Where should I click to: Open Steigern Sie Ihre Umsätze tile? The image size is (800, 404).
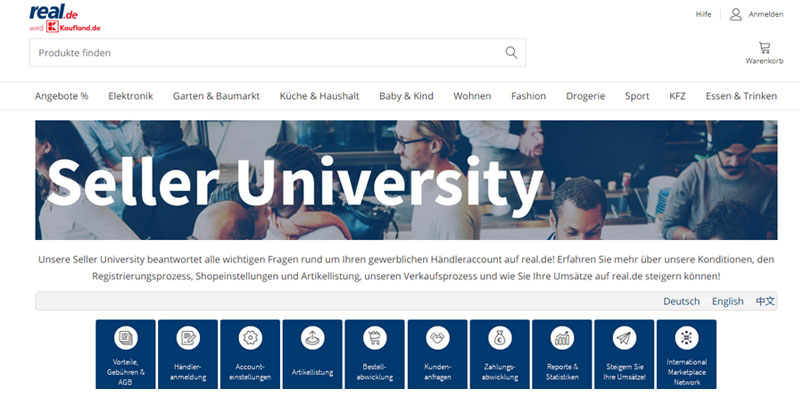pyautogui.click(x=624, y=354)
